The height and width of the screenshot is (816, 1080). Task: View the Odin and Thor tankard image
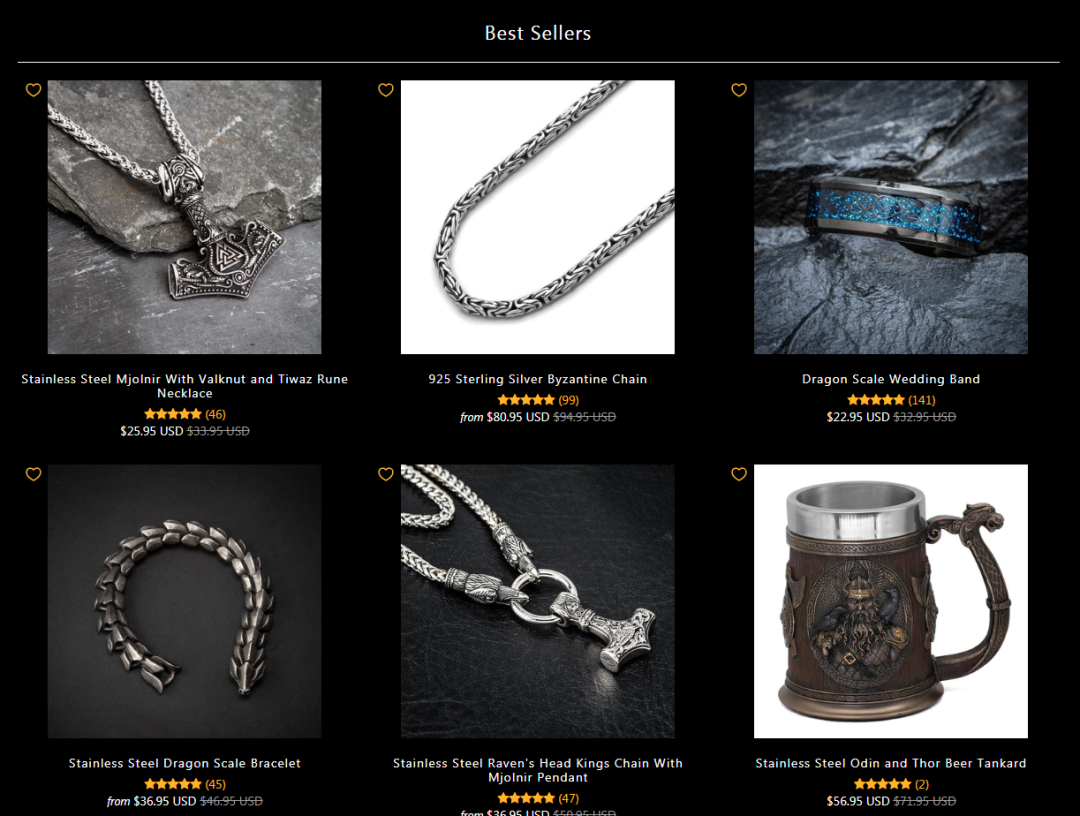[891, 601]
